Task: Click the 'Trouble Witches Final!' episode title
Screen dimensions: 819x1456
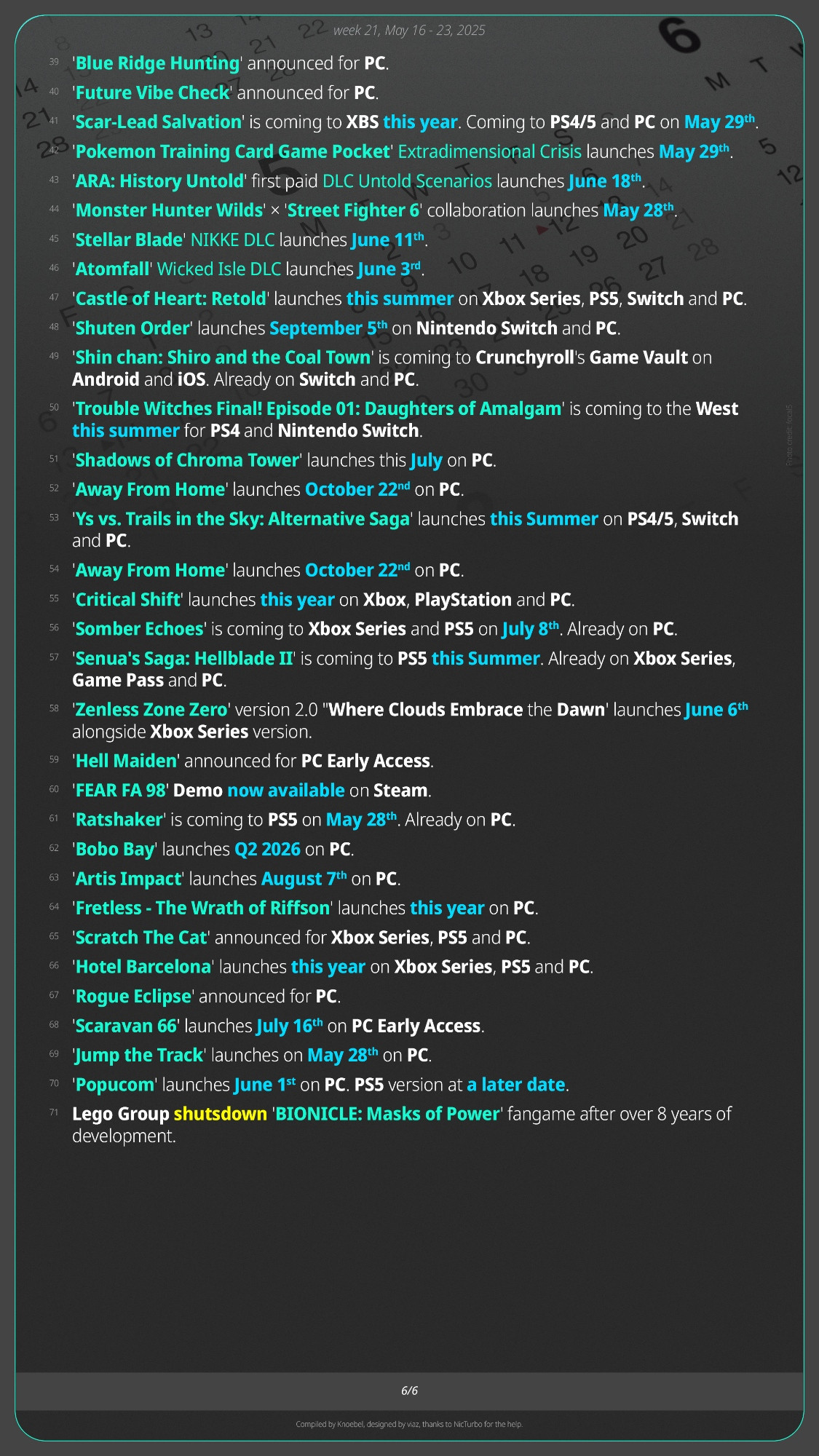Action: (x=319, y=409)
